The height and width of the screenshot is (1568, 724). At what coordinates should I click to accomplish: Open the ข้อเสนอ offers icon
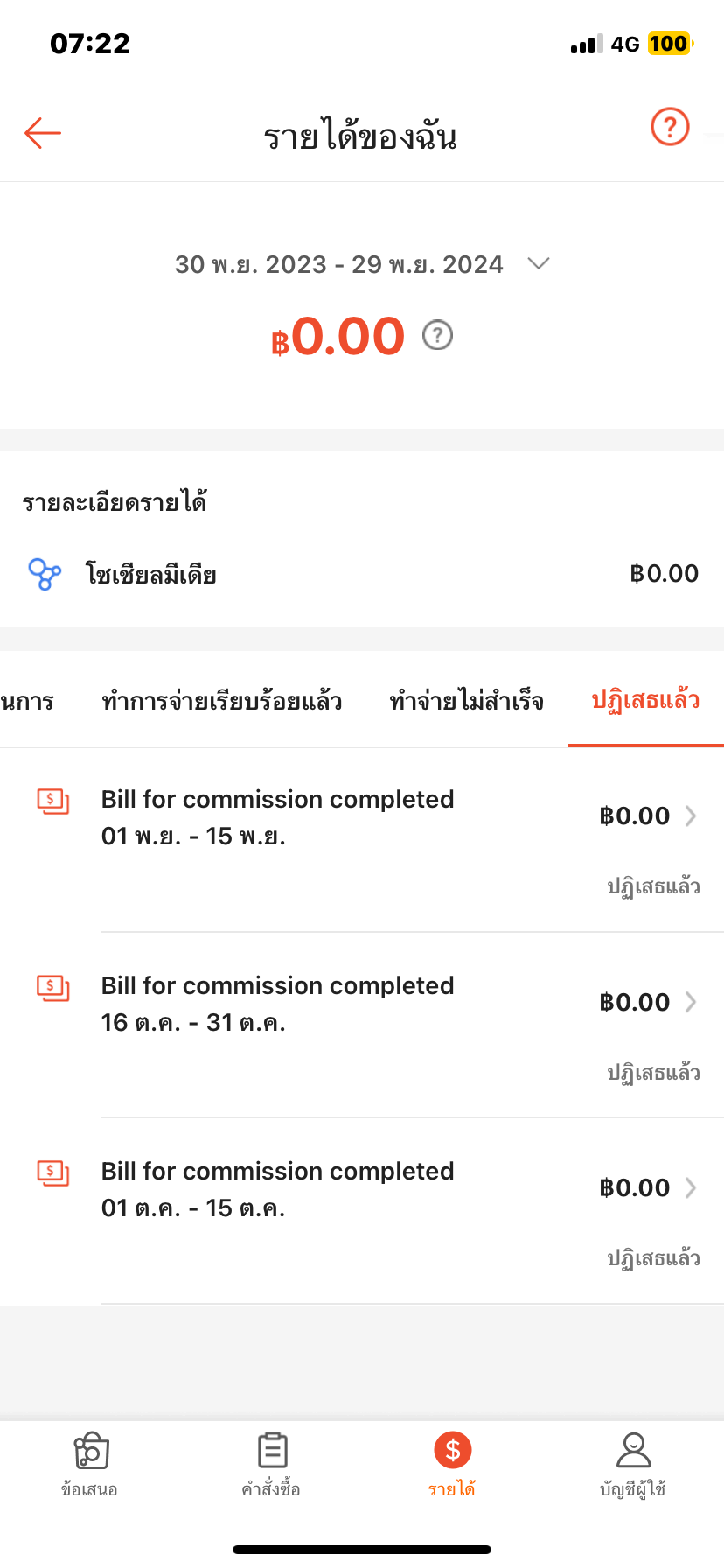[x=91, y=1451]
